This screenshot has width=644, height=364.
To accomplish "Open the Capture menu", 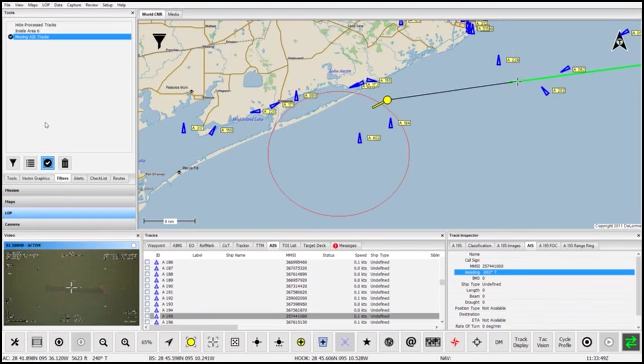I will pos(74,5).
